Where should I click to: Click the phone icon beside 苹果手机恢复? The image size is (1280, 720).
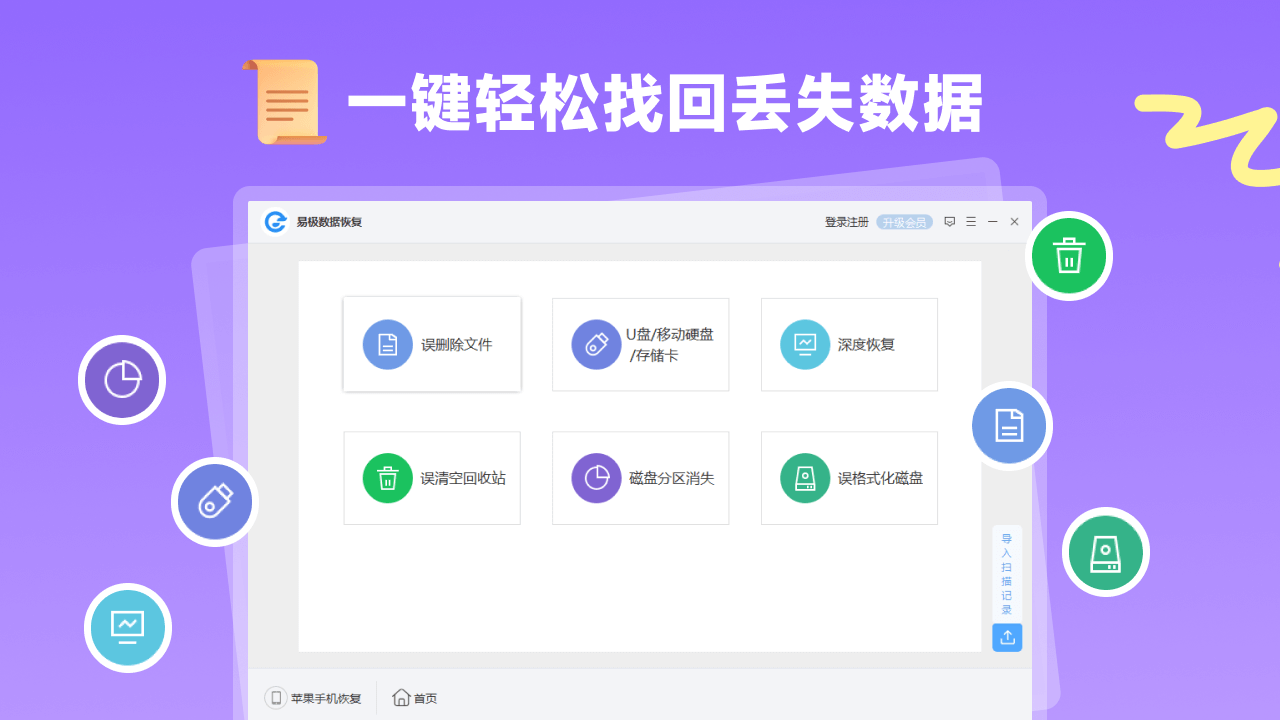click(x=276, y=698)
